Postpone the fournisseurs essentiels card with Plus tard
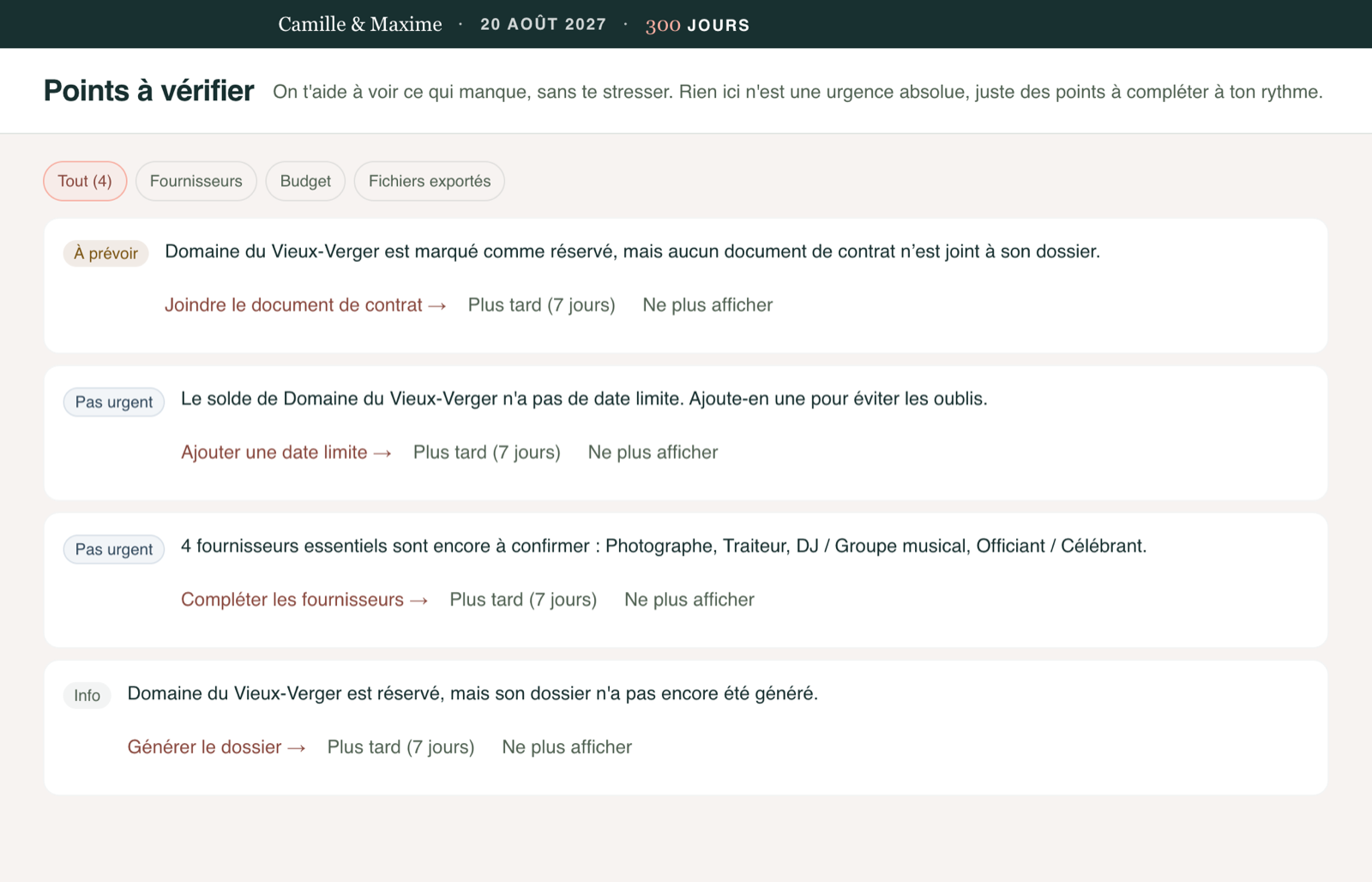1372x882 pixels. tap(524, 600)
